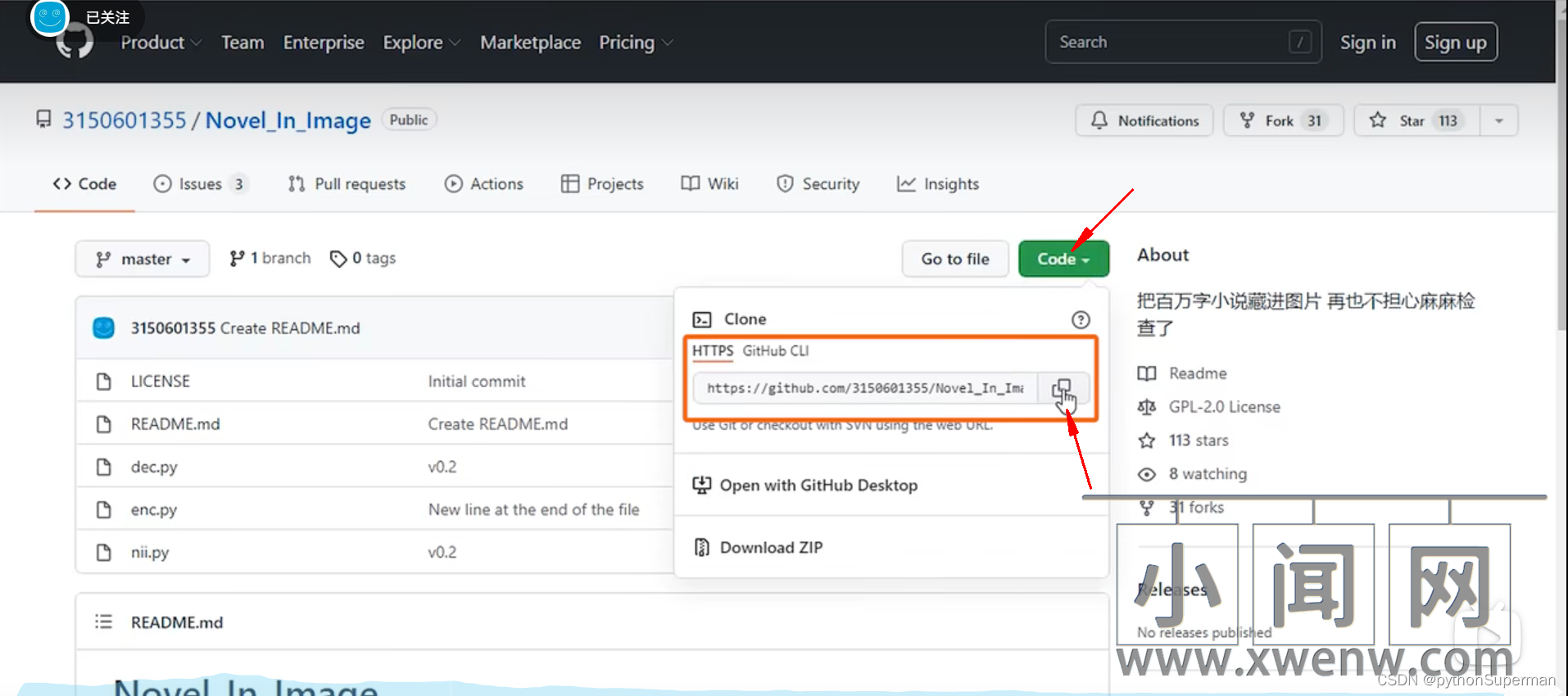Focus the GitHub Search field

1183,42
